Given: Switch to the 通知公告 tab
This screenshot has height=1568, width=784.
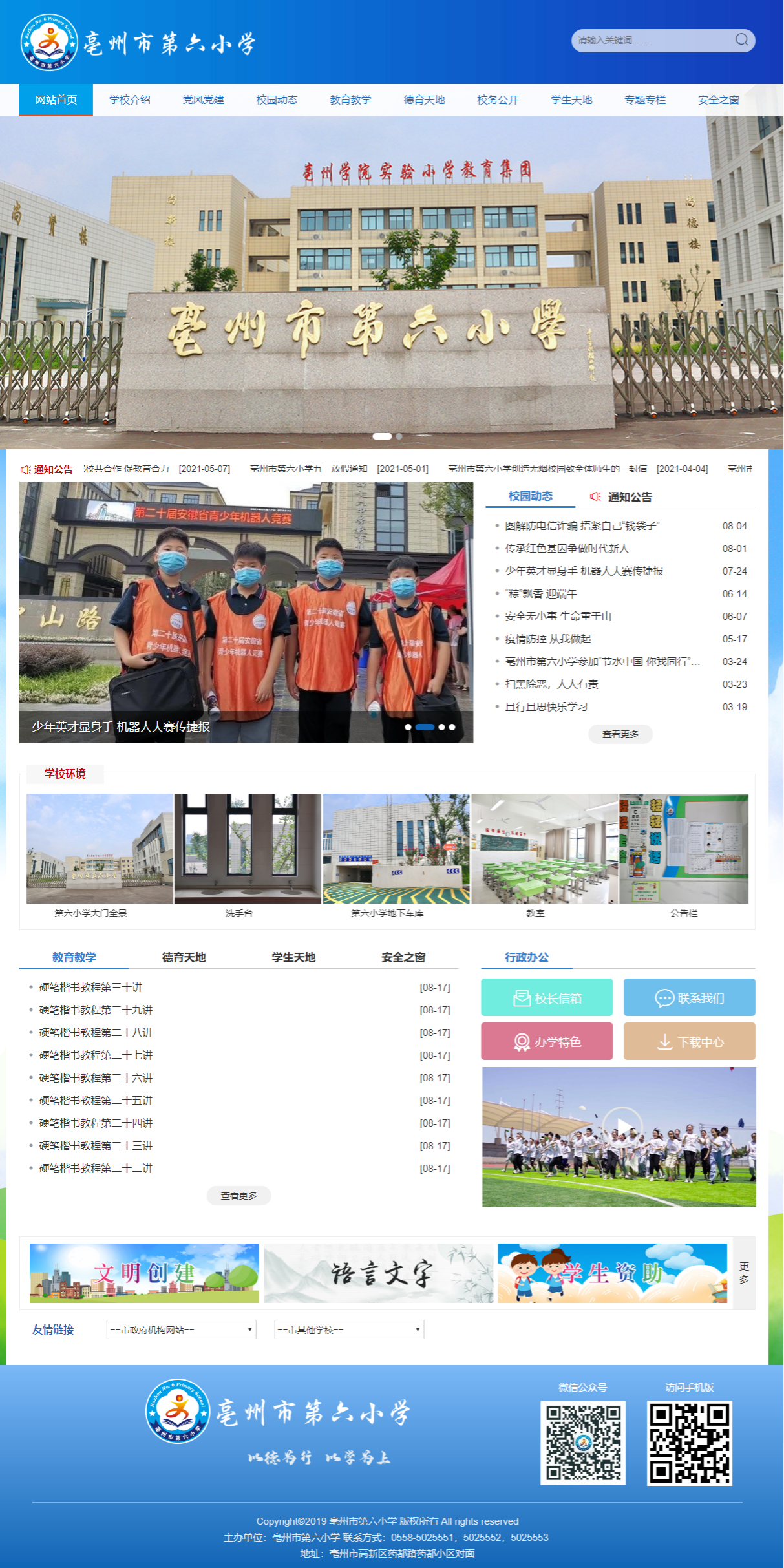Looking at the screenshot, I should click(630, 497).
